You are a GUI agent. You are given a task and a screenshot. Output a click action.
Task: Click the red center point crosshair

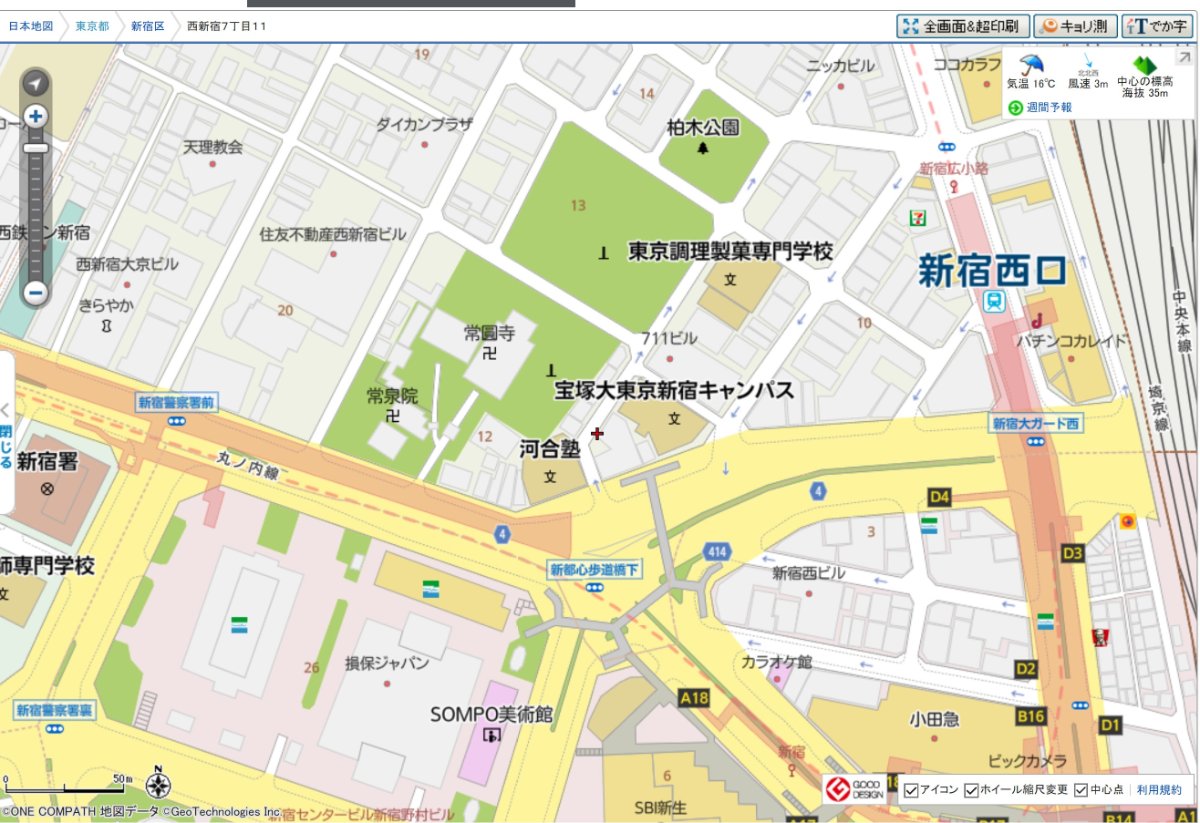(x=597, y=434)
